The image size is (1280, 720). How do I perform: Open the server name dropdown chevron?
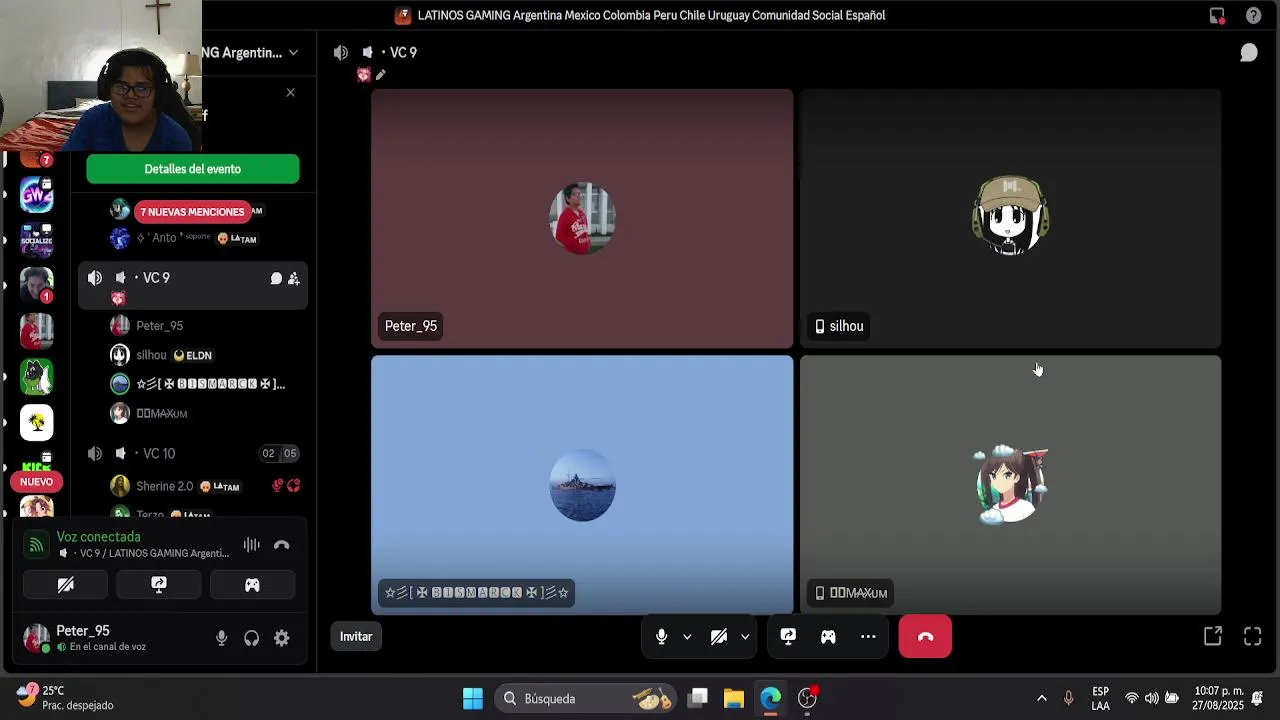pyautogui.click(x=293, y=53)
